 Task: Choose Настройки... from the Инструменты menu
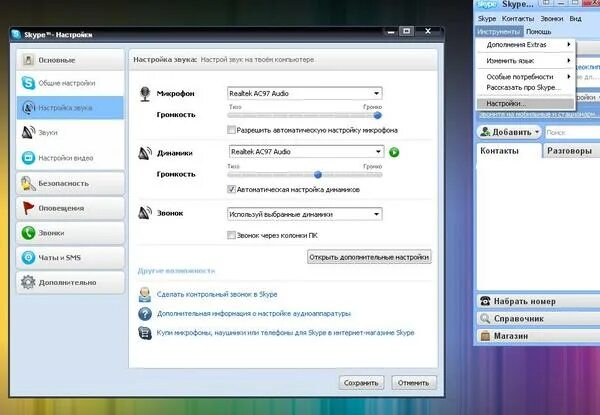[x=526, y=104]
